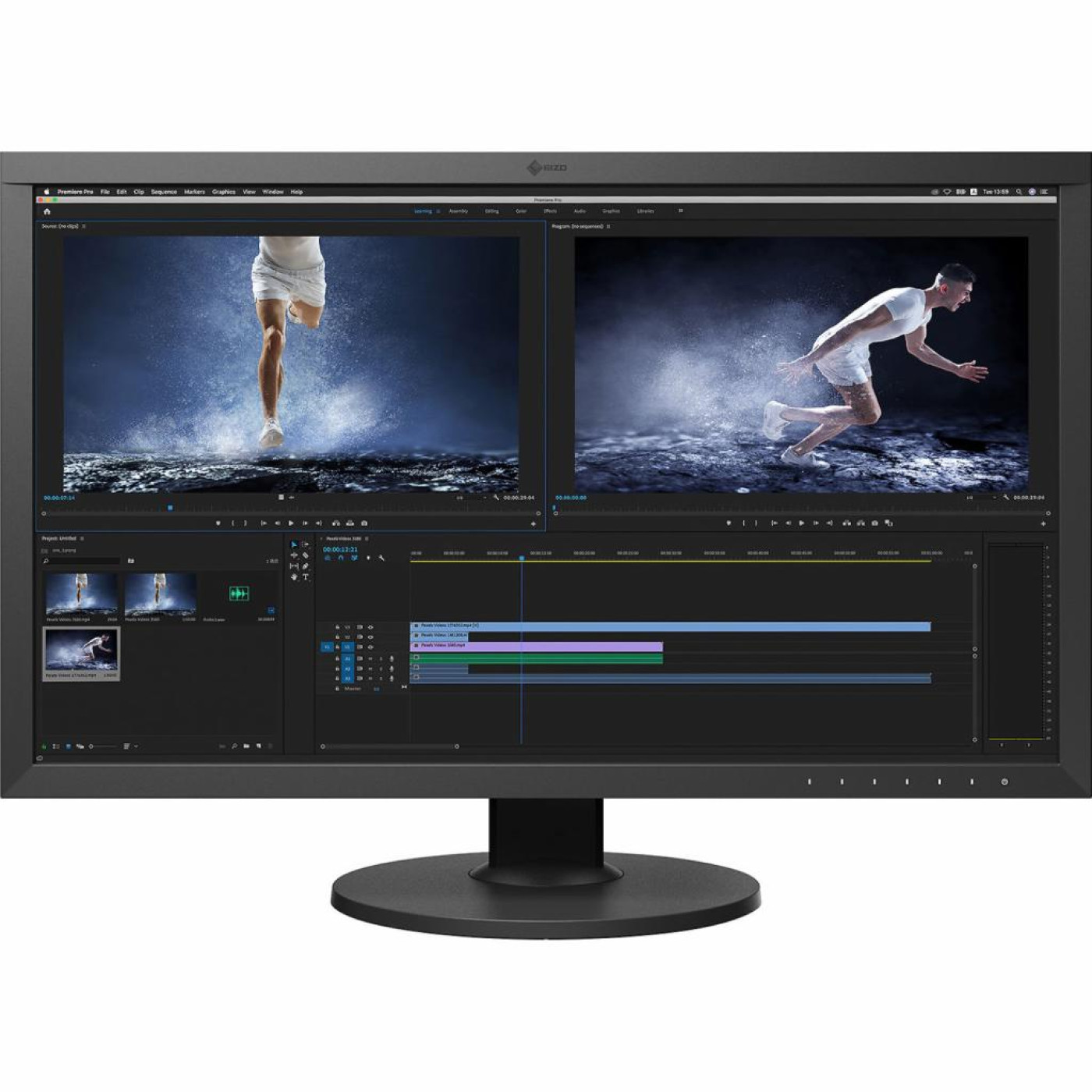This screenshot has width=1092, height=1092.
Task: Select the Razor tool
Action: (305, 555)
